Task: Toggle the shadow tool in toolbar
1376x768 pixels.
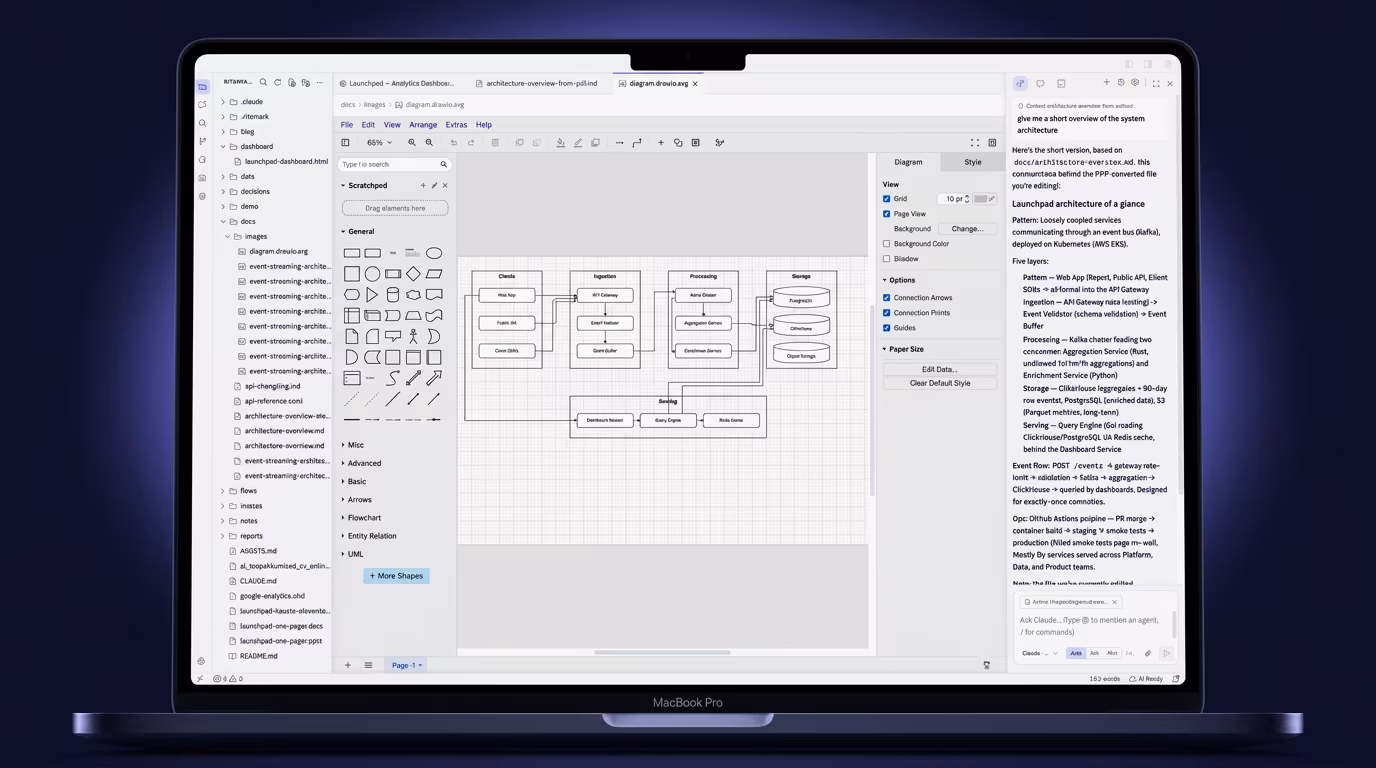Action: tap(595, 143)
